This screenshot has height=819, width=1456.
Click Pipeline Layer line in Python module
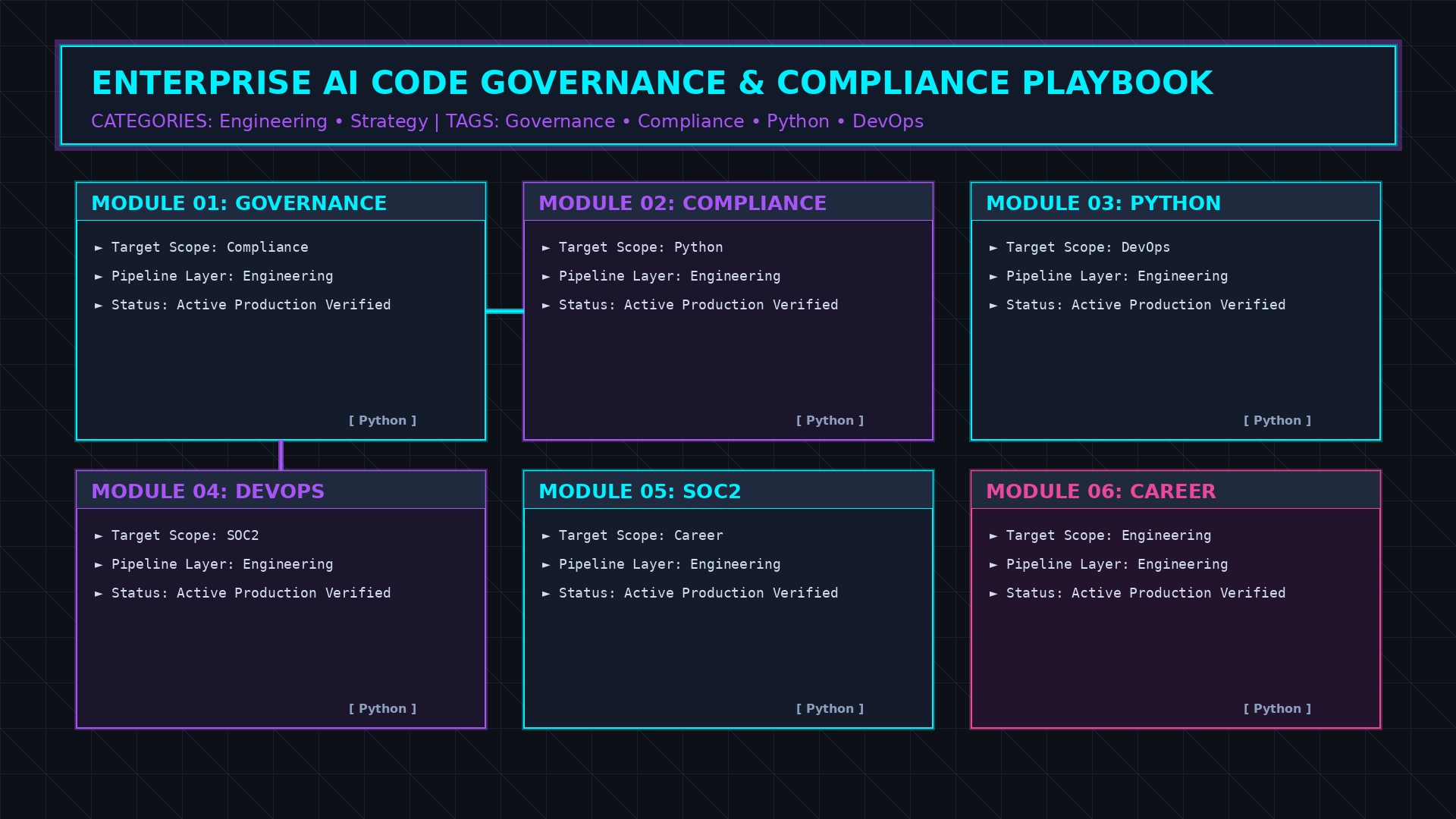coord(1109,276)
